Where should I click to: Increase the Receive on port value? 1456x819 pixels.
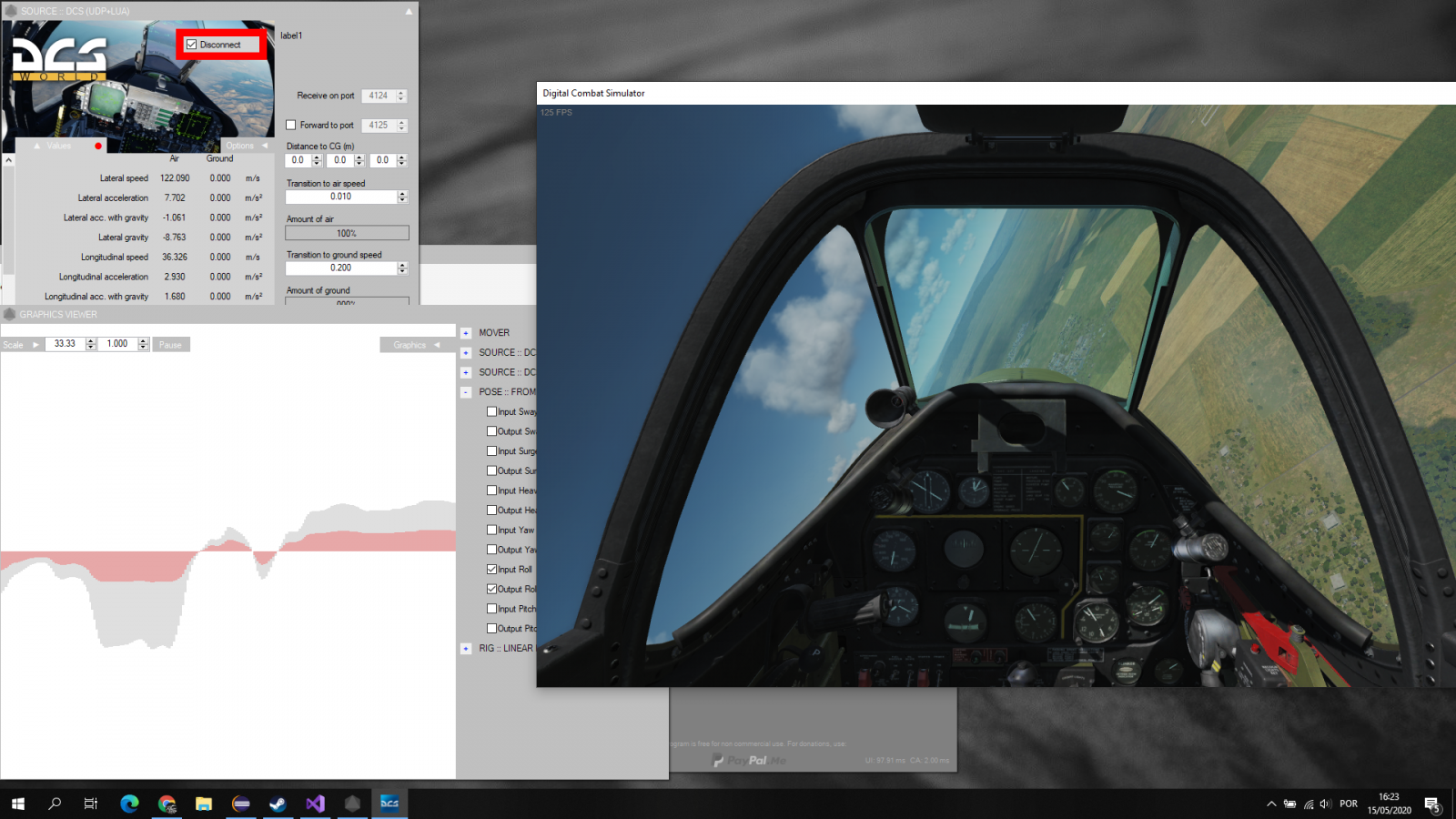(x=401, y=93)
